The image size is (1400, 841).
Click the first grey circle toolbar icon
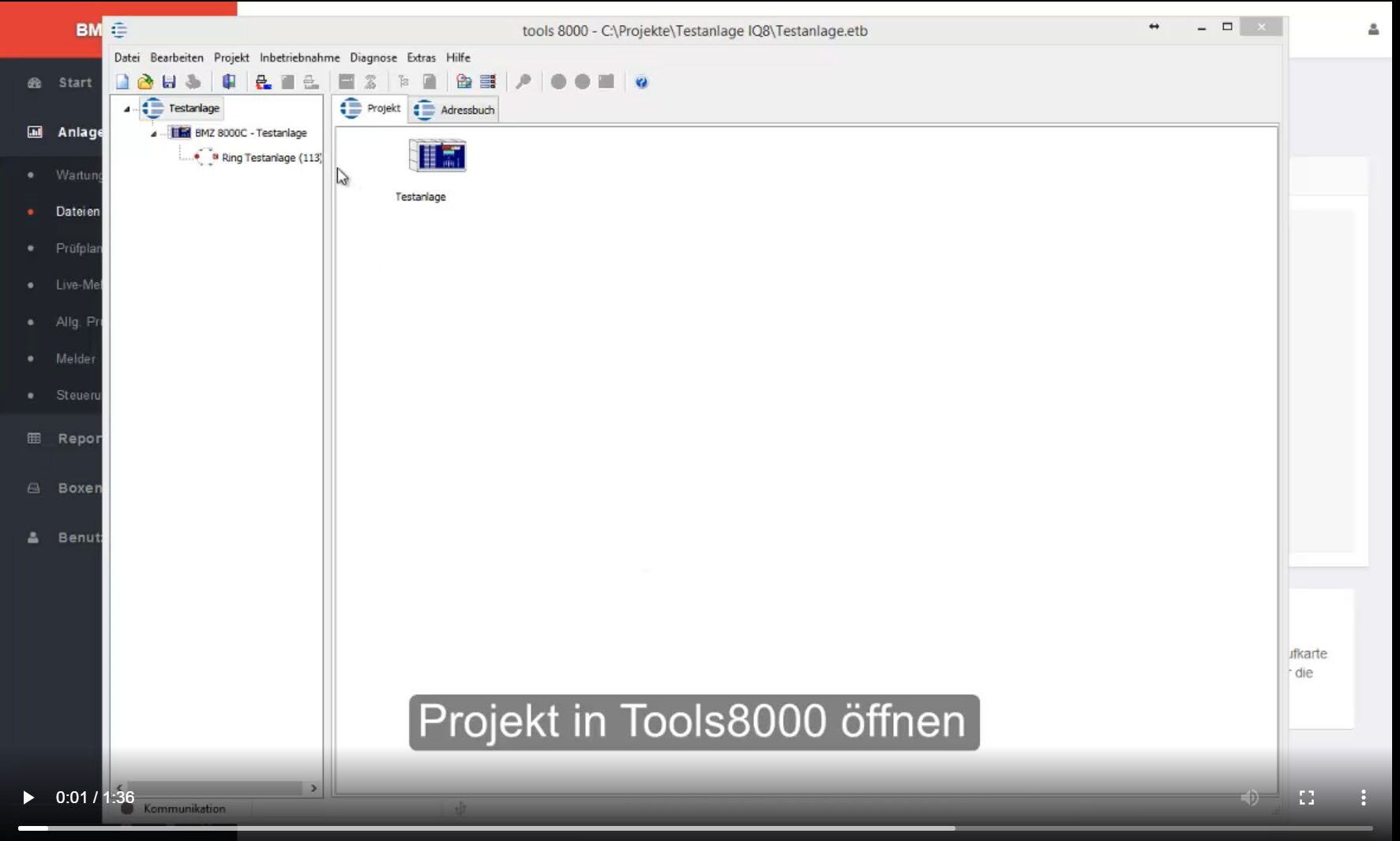[558, 81]
